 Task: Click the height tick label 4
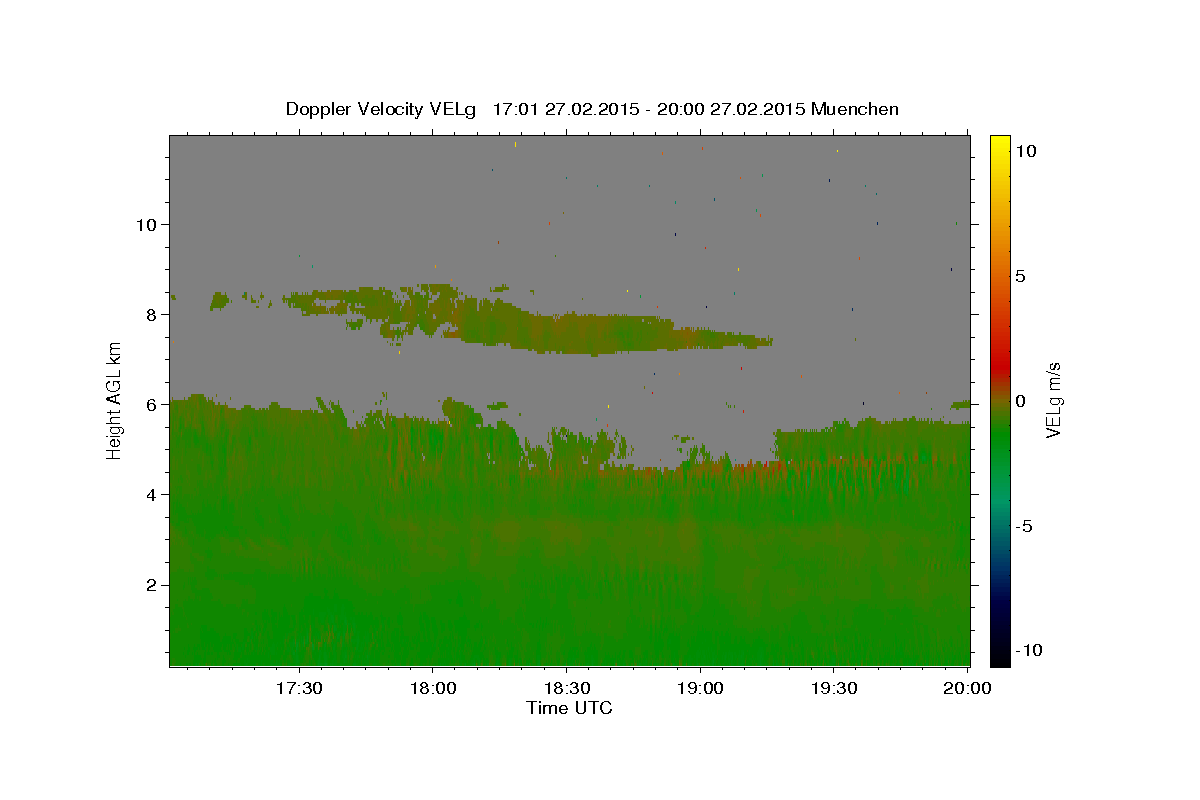click(x=151, y=494)
